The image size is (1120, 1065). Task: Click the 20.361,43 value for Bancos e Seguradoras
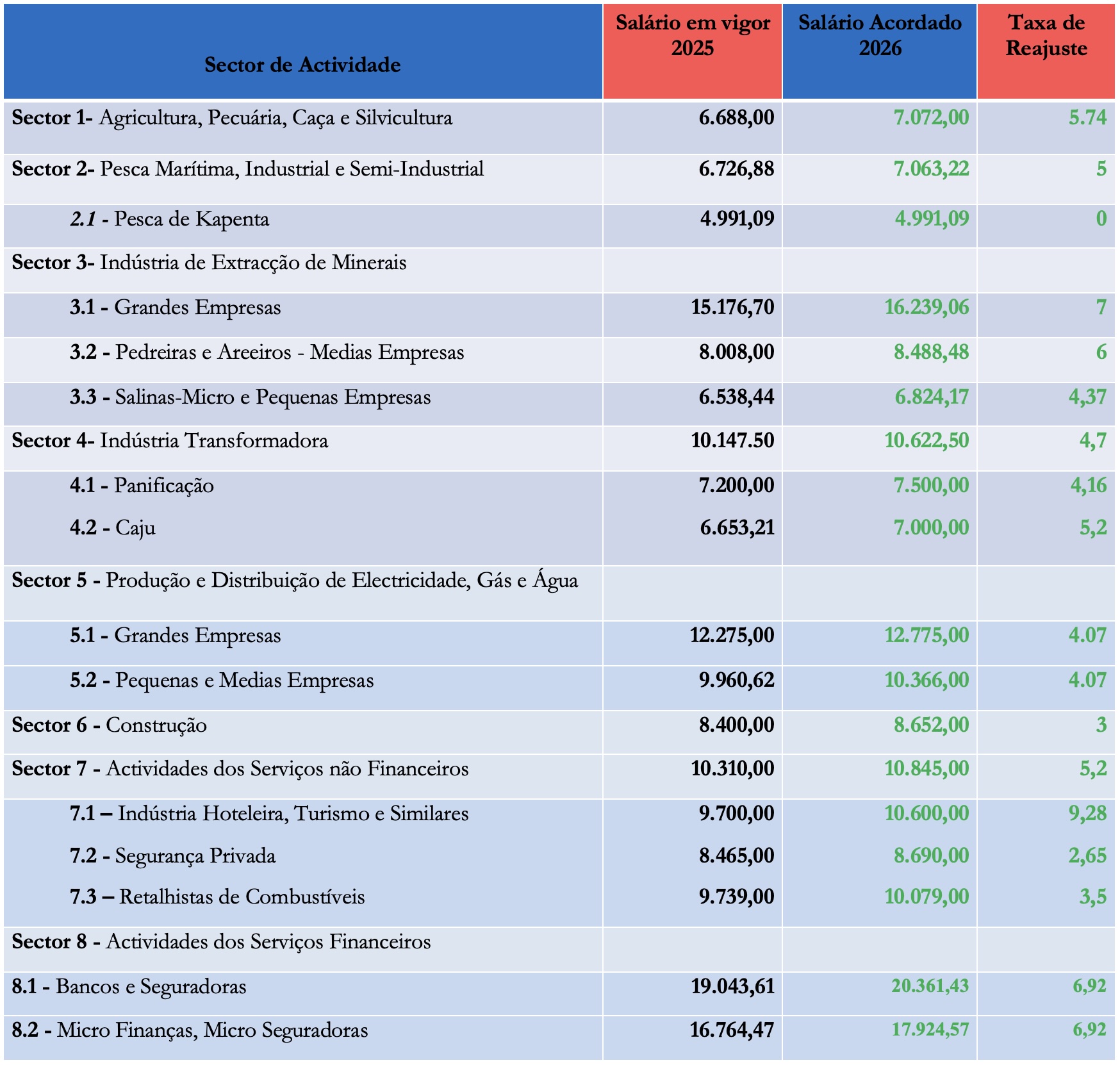(x=929, y=986)
